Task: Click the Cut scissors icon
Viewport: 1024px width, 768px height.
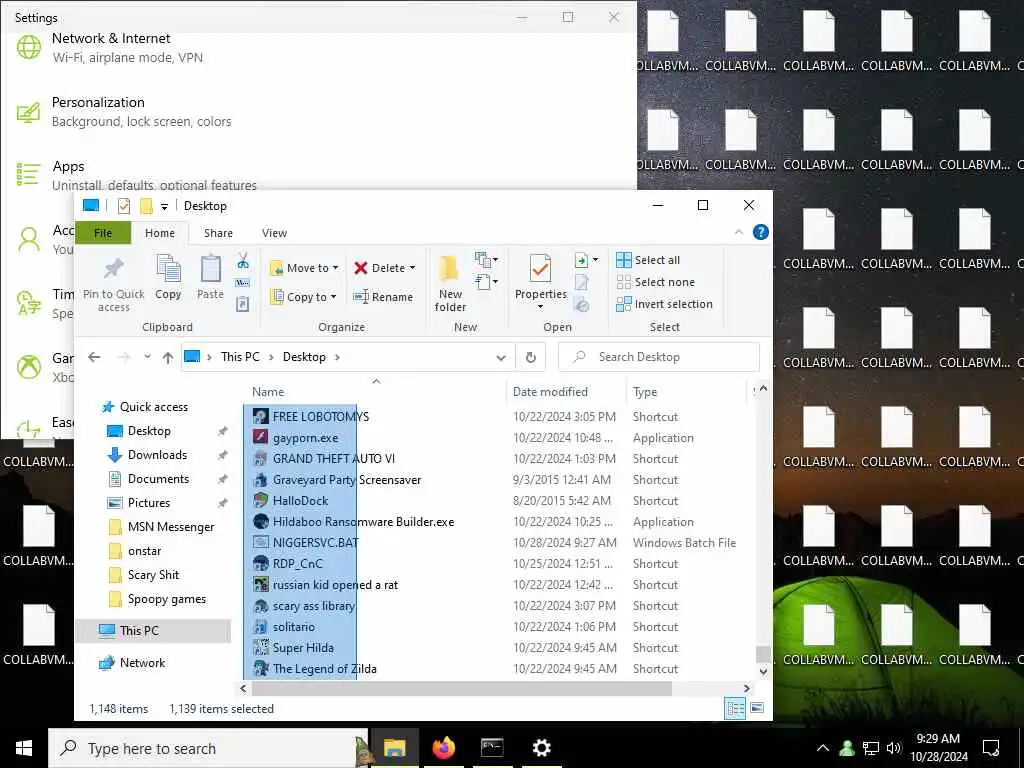Action: point(243,261)
